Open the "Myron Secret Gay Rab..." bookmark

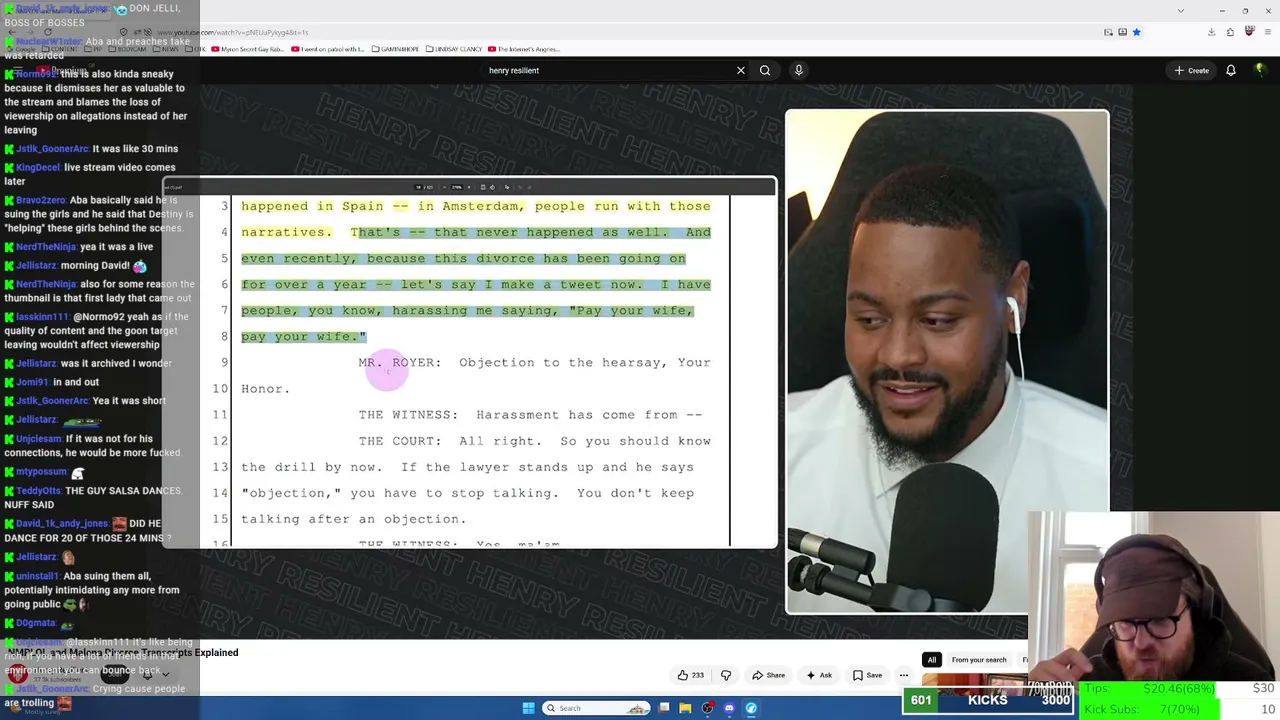(250, 49)
